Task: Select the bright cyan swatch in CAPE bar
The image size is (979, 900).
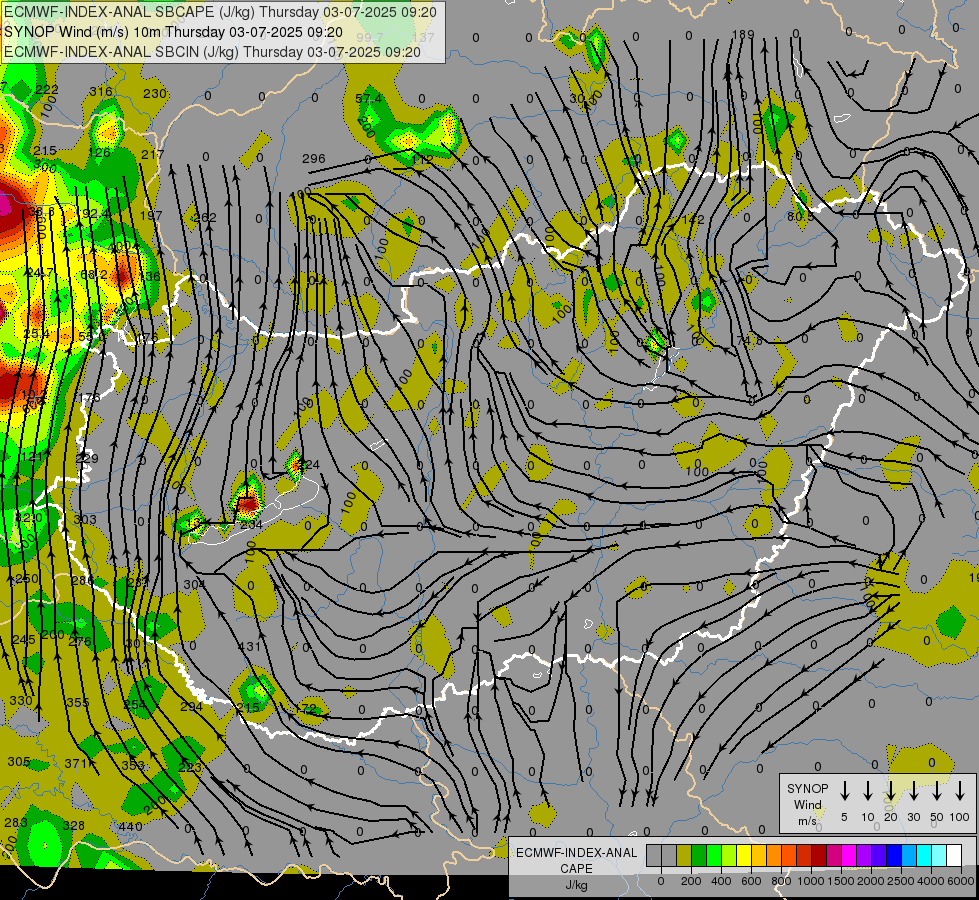Action: (x=924, y=855)
